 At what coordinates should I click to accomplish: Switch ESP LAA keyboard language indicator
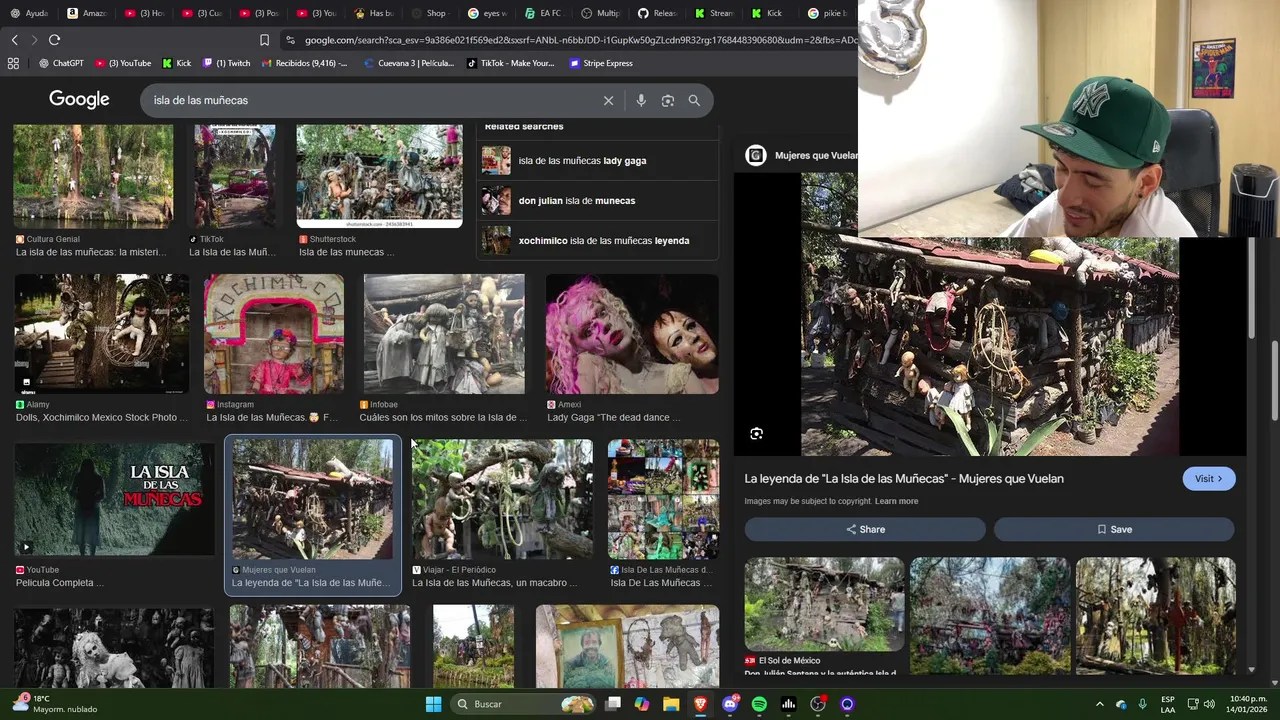[1167, 704]
